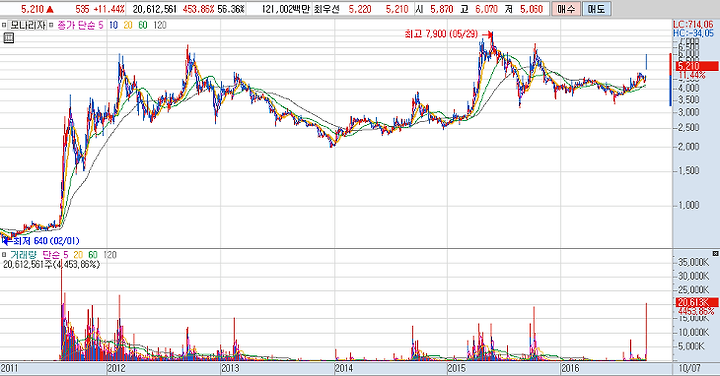The height and width of the screenshot is (376, 720).
Task: Click the volume panel corner box icon
Action: tap(715, 253)
